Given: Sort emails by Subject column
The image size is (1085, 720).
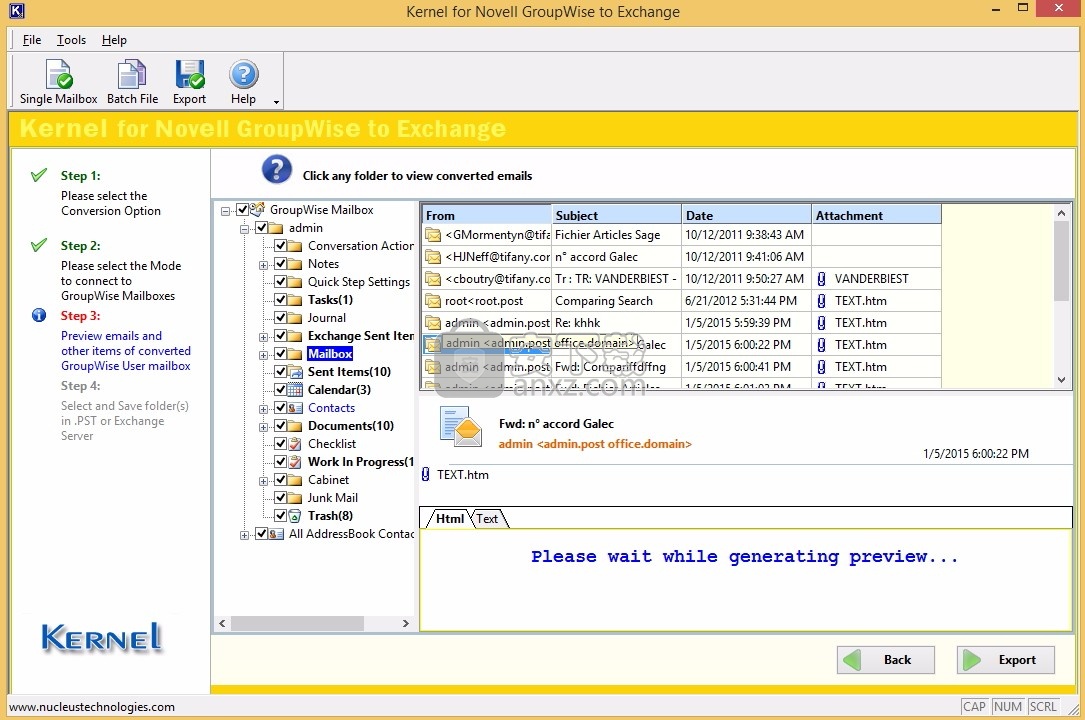Looking at the screenshot, I should click(x=617, y=214).
